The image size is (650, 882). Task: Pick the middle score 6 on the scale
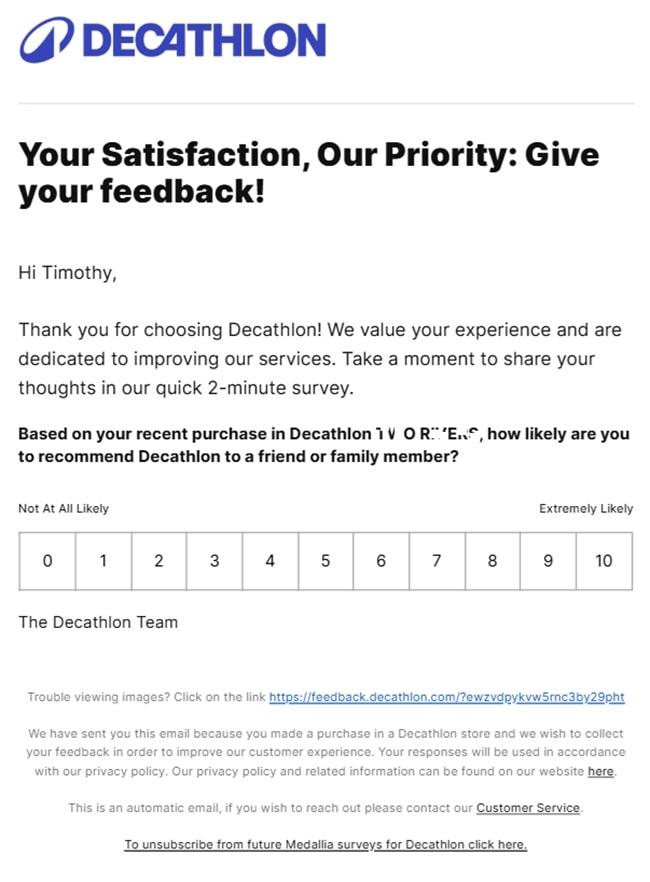tap(381, 561)
